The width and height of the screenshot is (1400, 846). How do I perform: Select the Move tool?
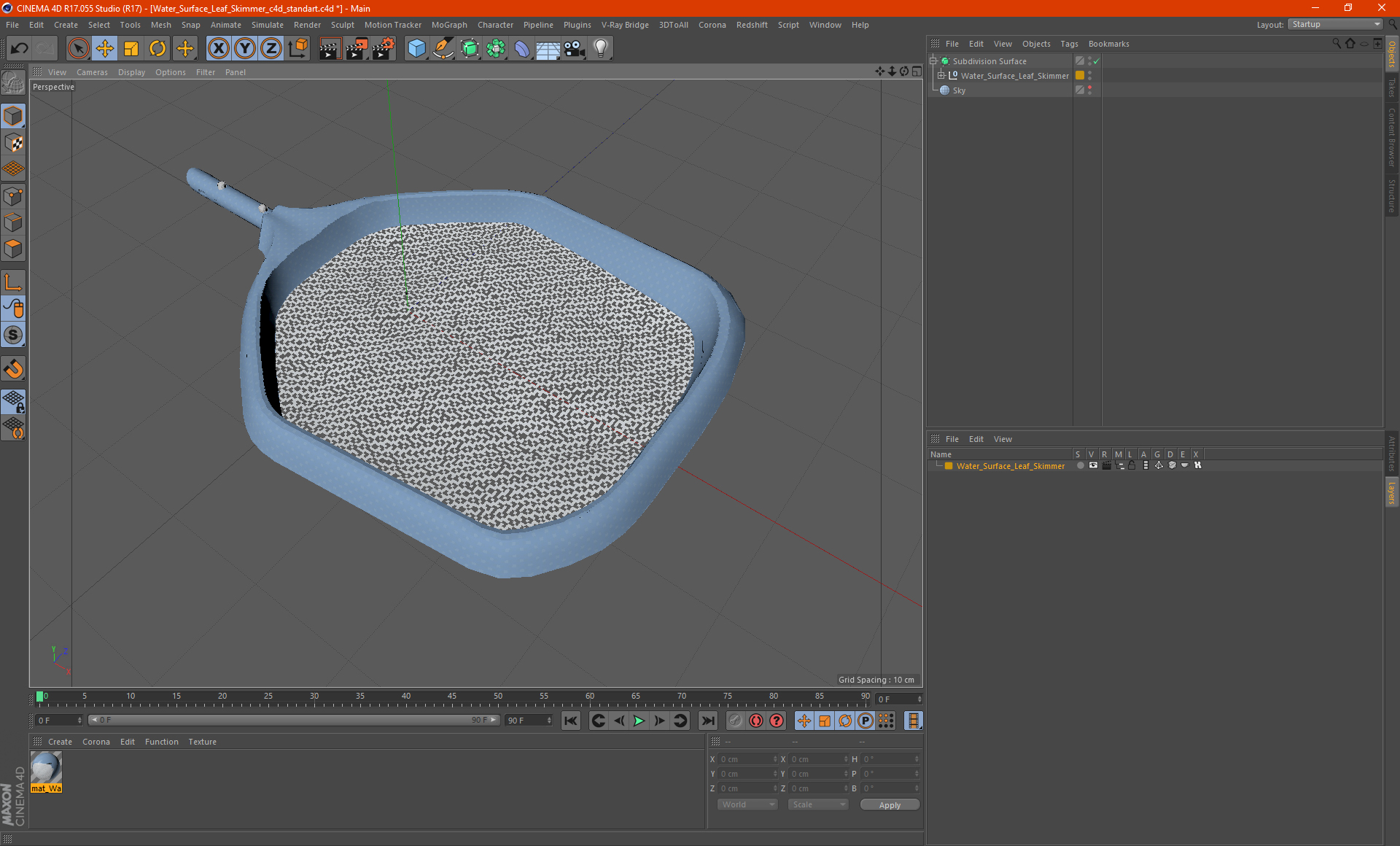point(105,48)
